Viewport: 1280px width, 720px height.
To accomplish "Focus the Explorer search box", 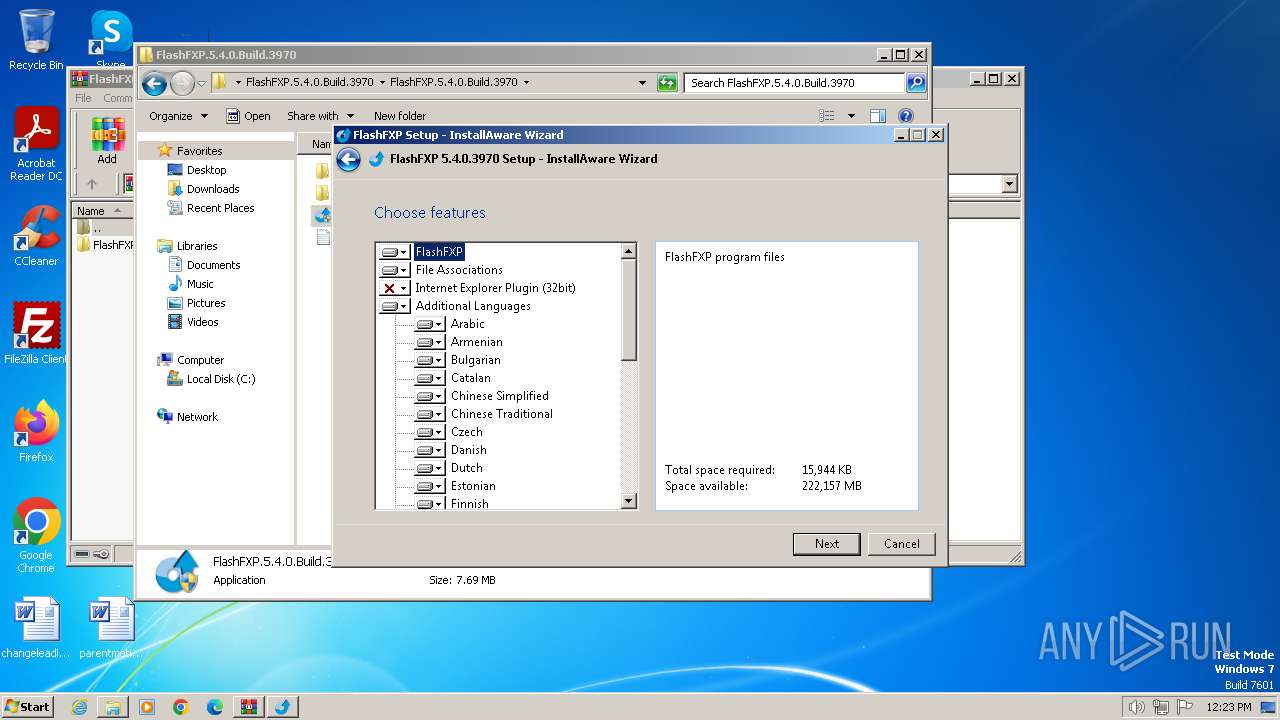I will 795,83.
